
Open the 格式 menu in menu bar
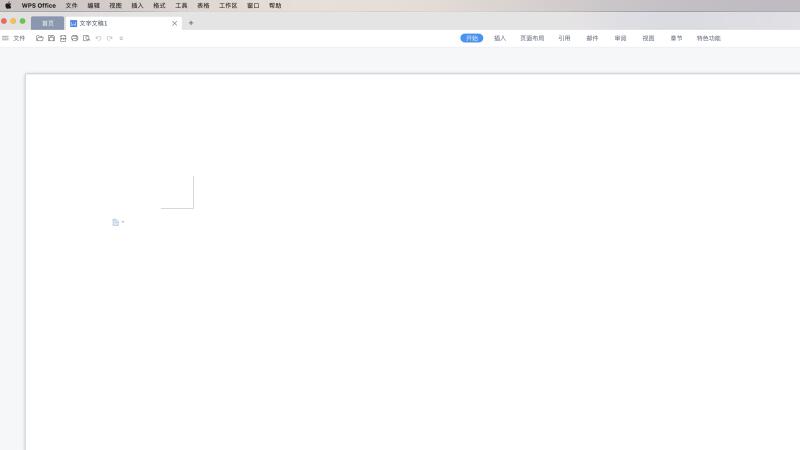(159, 5)
